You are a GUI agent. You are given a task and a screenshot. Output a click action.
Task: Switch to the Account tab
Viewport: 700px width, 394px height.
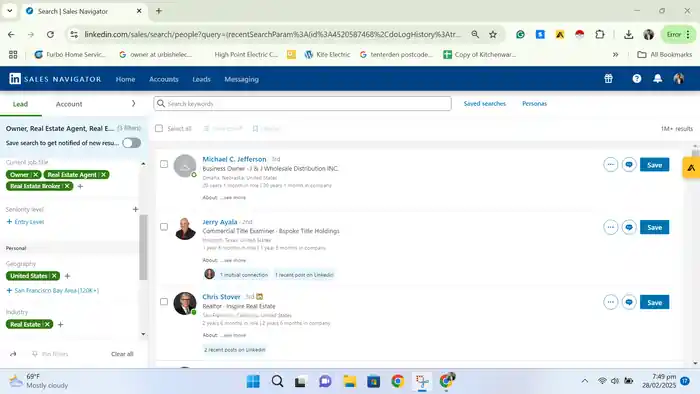[69, 104]
